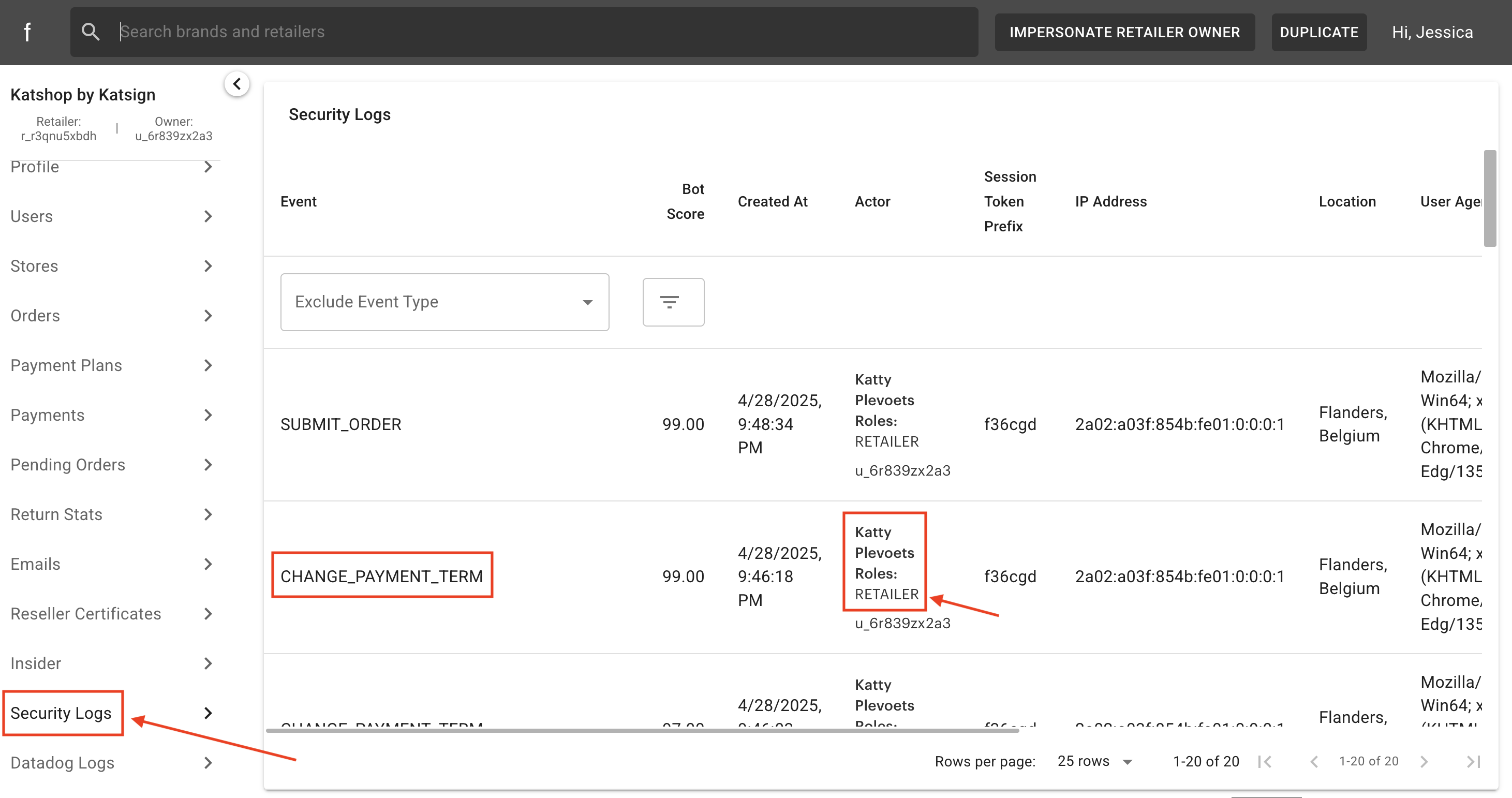Expand chevron next to Emails
Viewport: 1512px width, 798px height.
pyautogui.click(x=208, y=564)
